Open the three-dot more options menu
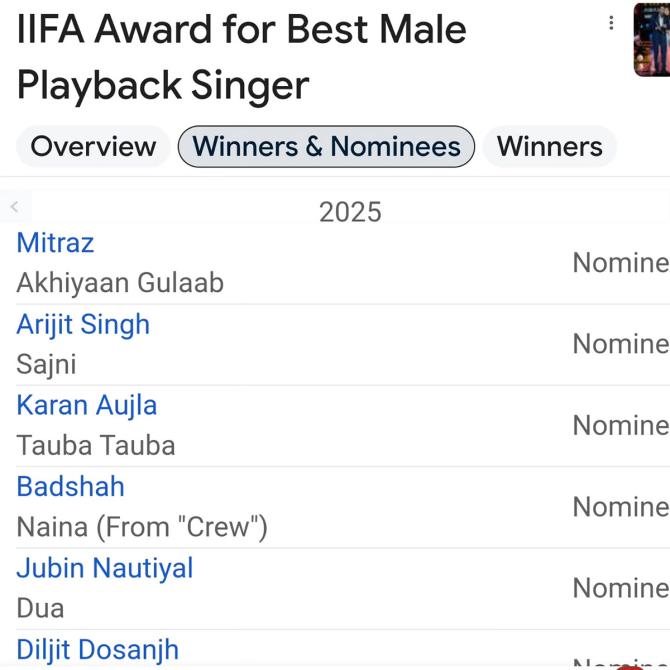 611,23
